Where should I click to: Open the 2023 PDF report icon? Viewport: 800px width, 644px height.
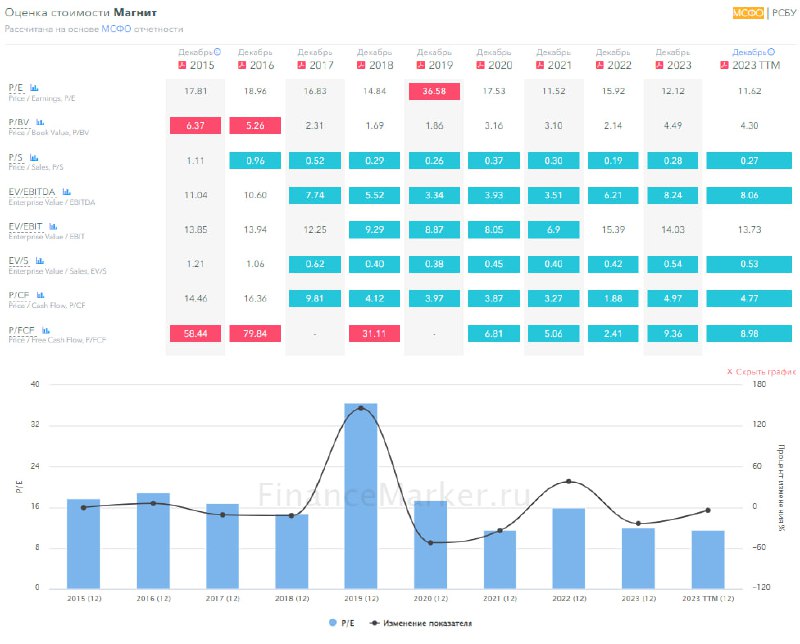point(659,65)
